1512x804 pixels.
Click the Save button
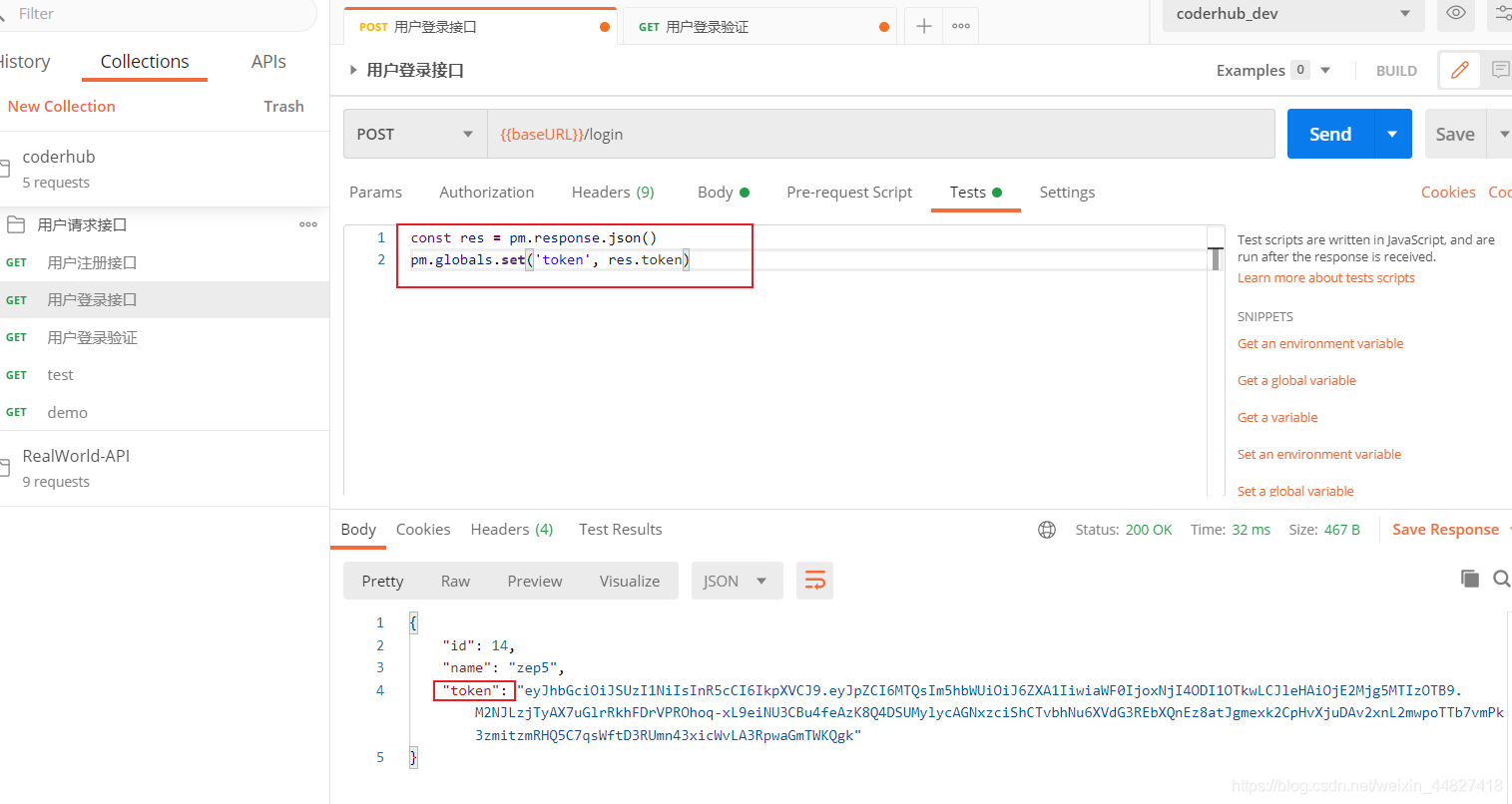coord(1455,134)
